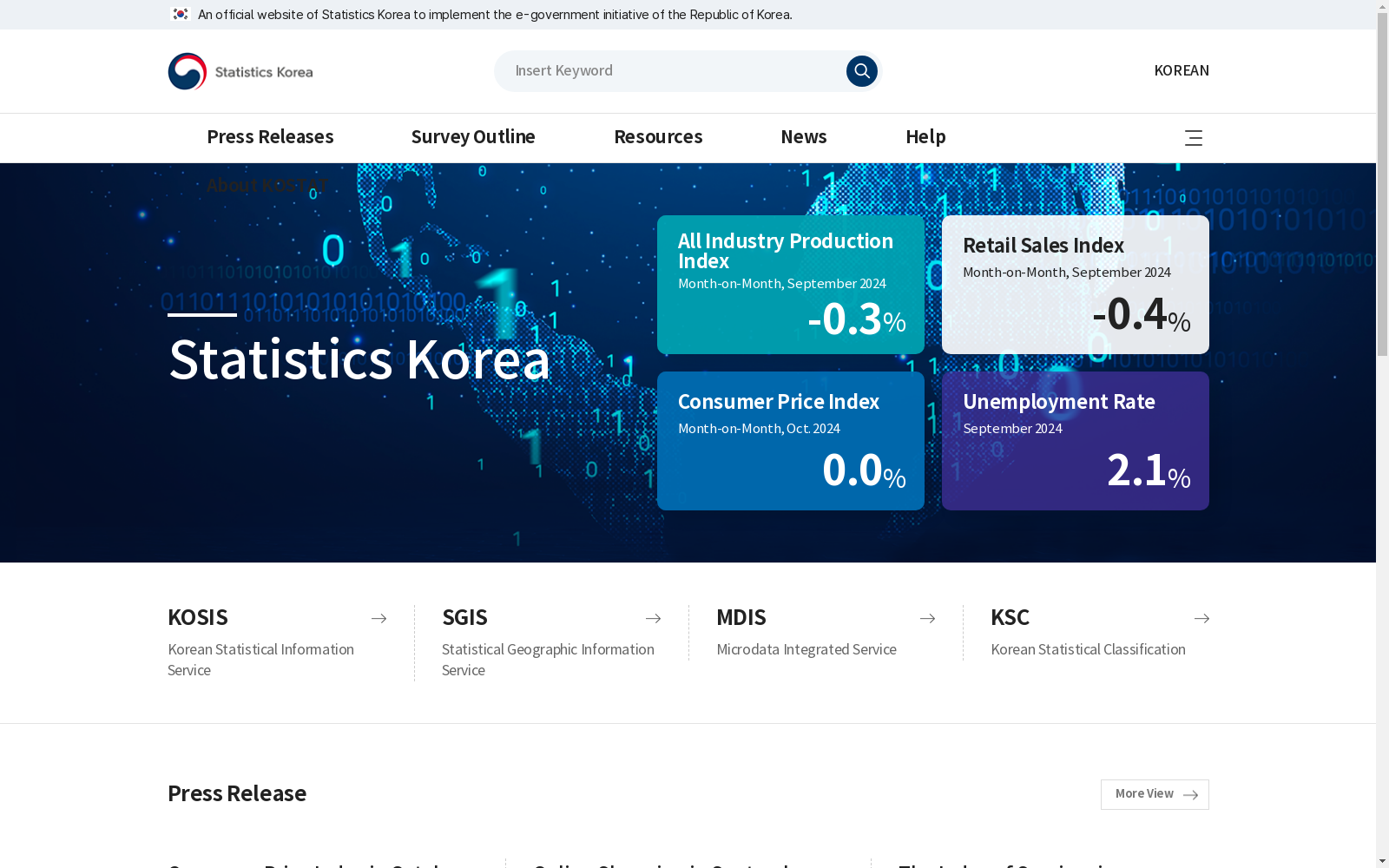1389x868 pixels.
Task: Click the scrollbar down arrow
Action: tap(1382, 861)
